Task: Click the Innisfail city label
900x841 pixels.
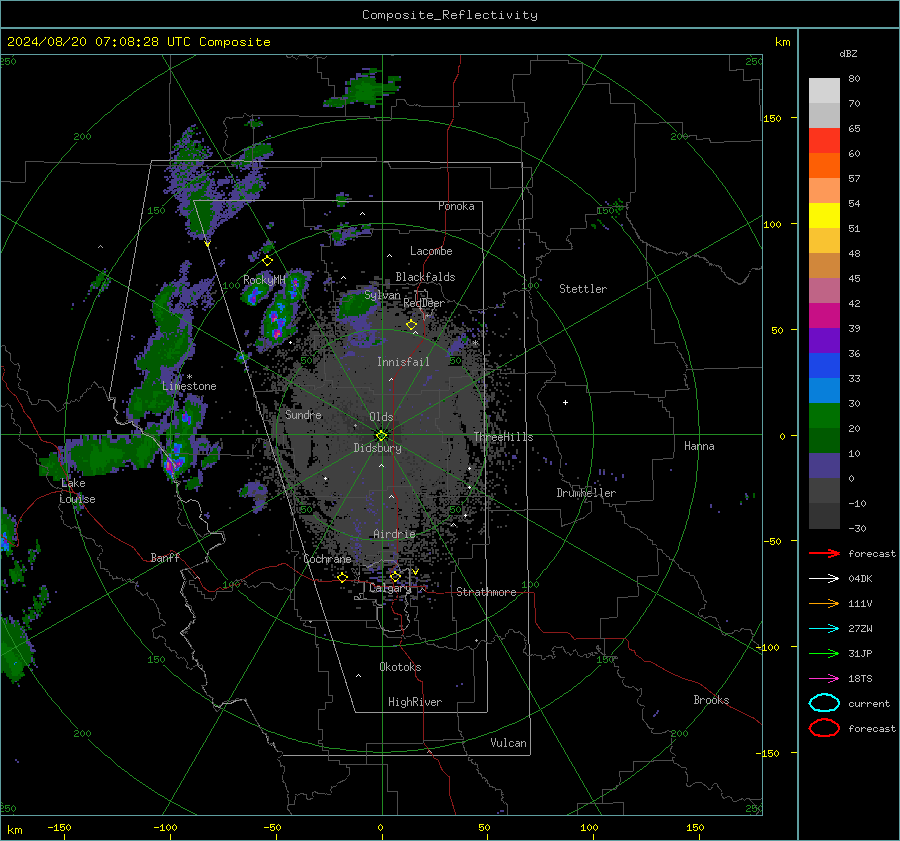Action: (403, 362)
